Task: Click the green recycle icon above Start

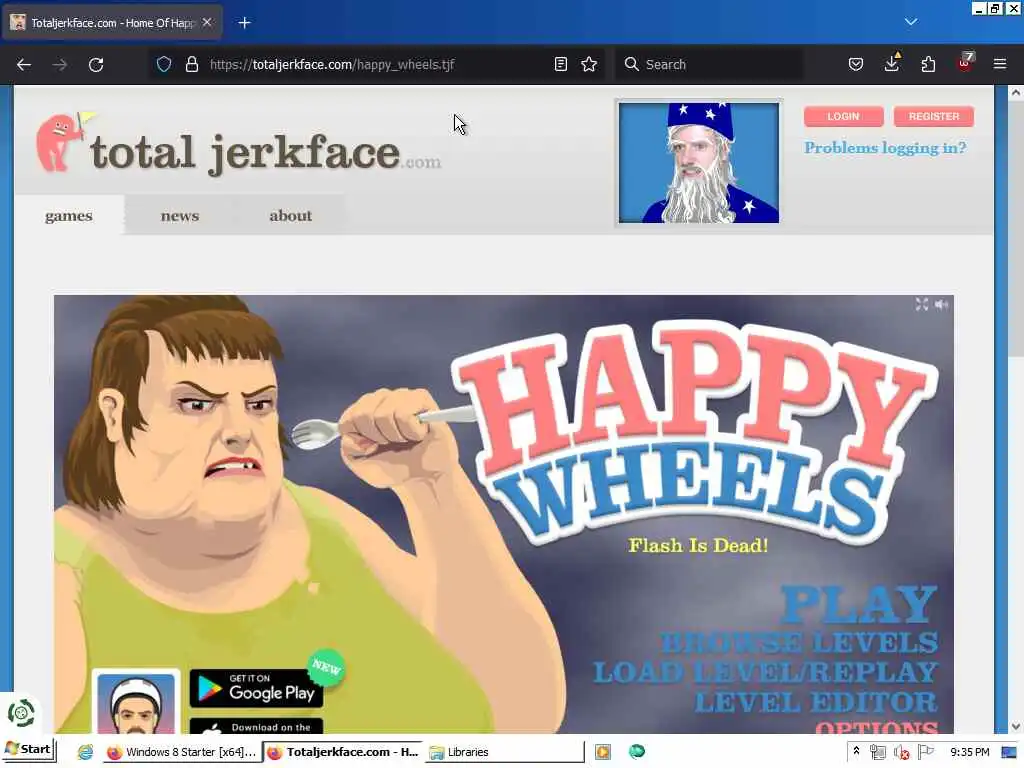Action: coord(21,712)
